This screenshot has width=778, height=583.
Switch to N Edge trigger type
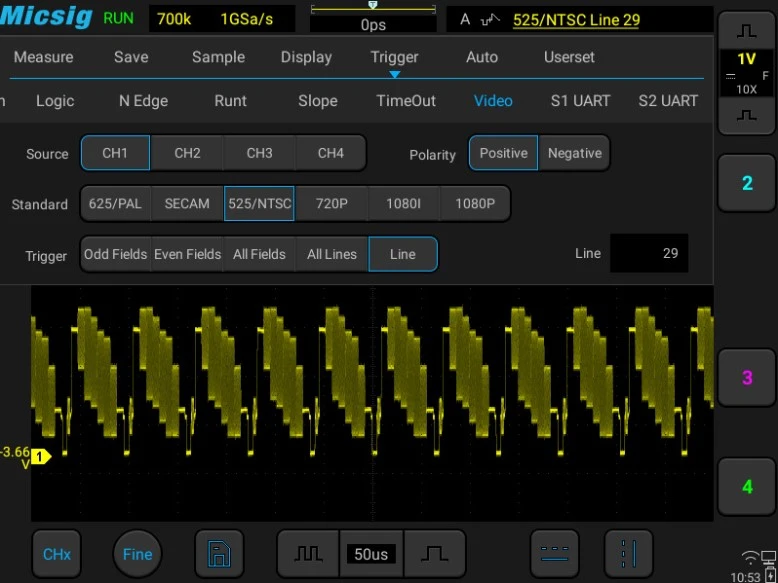click(x=143, y=101)
